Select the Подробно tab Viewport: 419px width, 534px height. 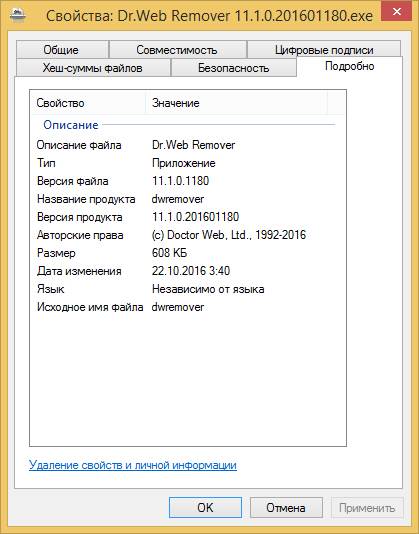click(350, 66)
